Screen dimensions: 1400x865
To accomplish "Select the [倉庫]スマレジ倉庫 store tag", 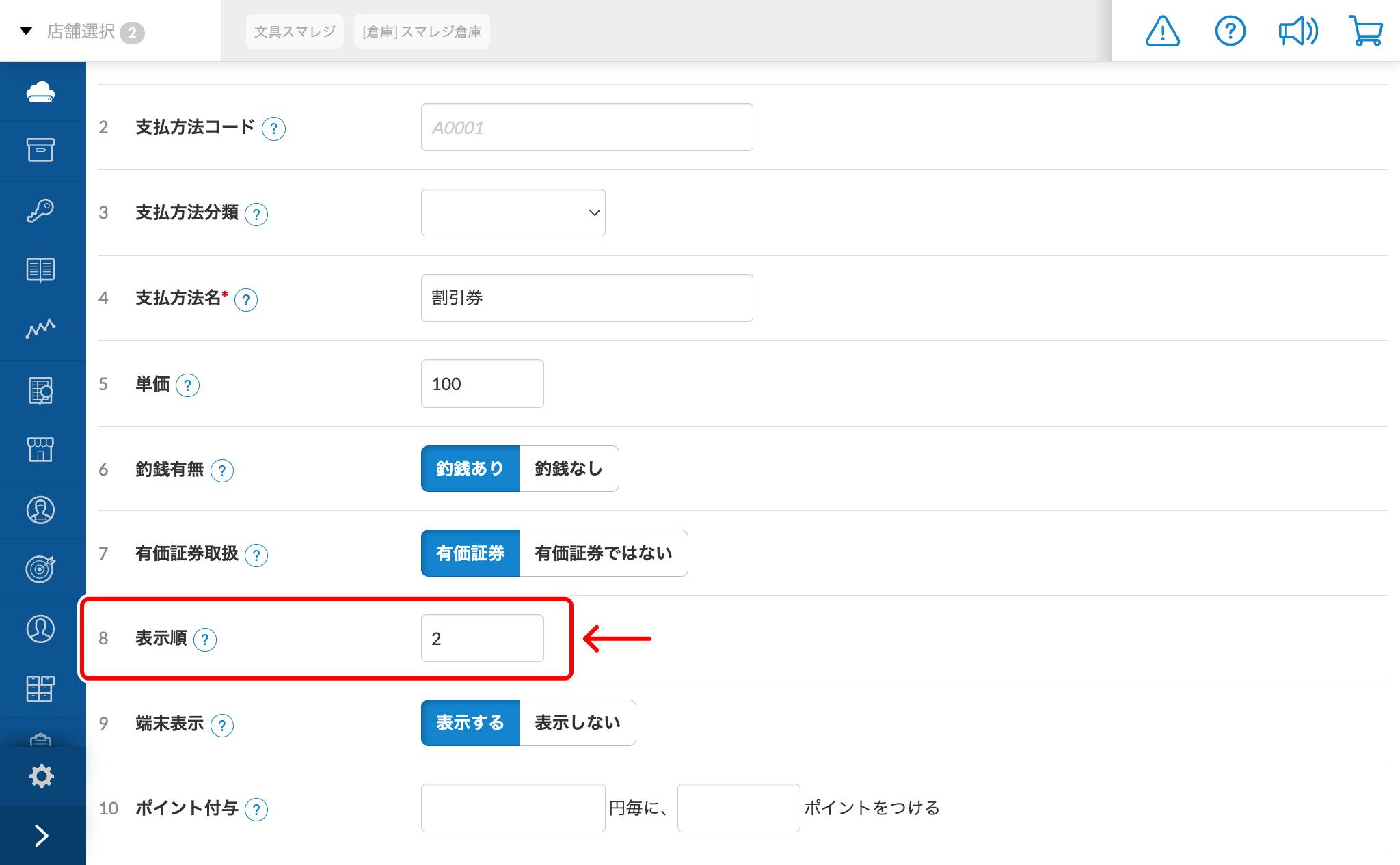I will pos(422,31).
